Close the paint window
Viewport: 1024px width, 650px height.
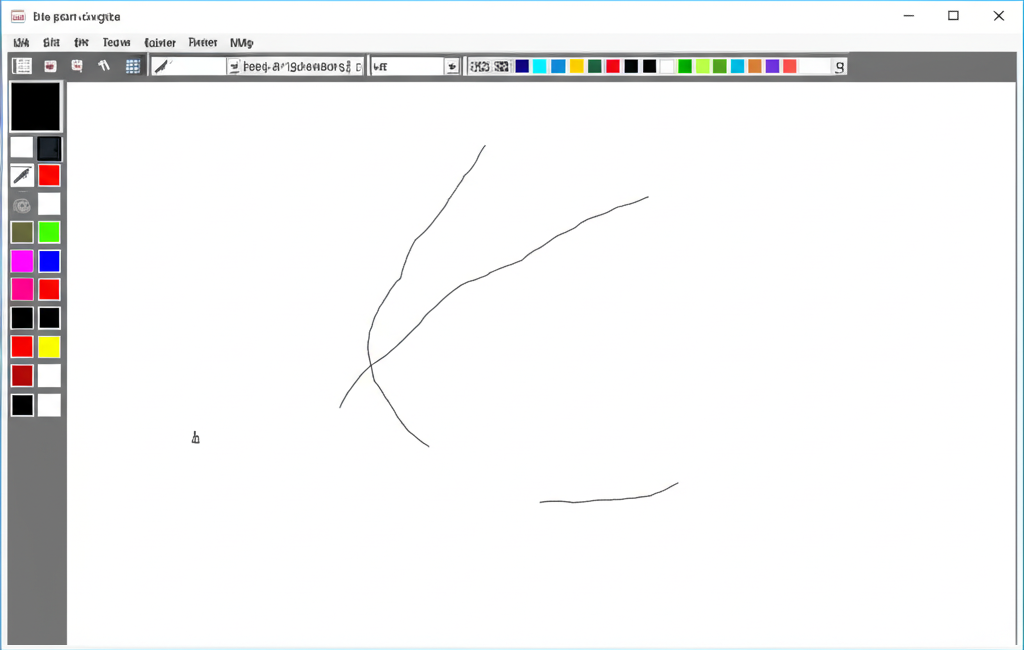999,16
